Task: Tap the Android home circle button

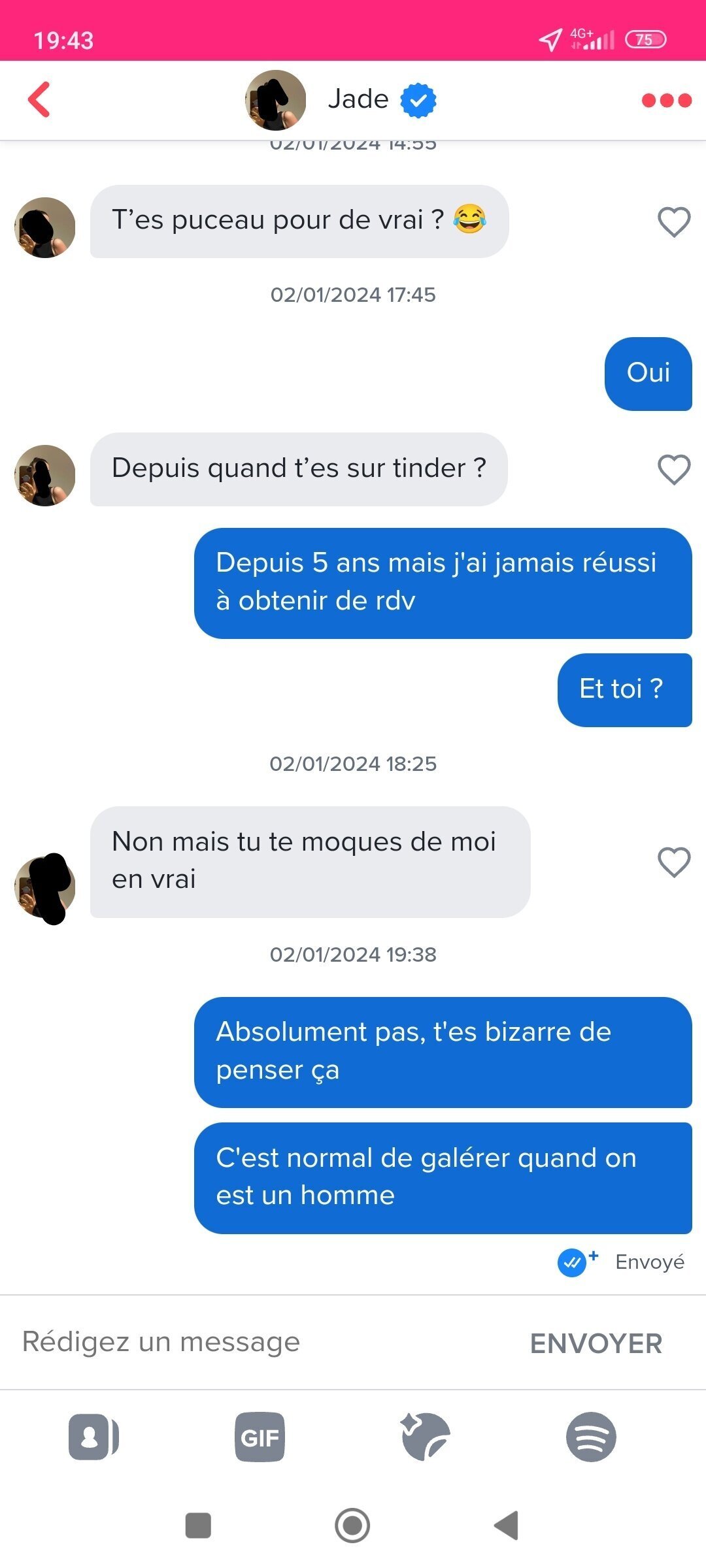Action: [x=352, y=1526]
